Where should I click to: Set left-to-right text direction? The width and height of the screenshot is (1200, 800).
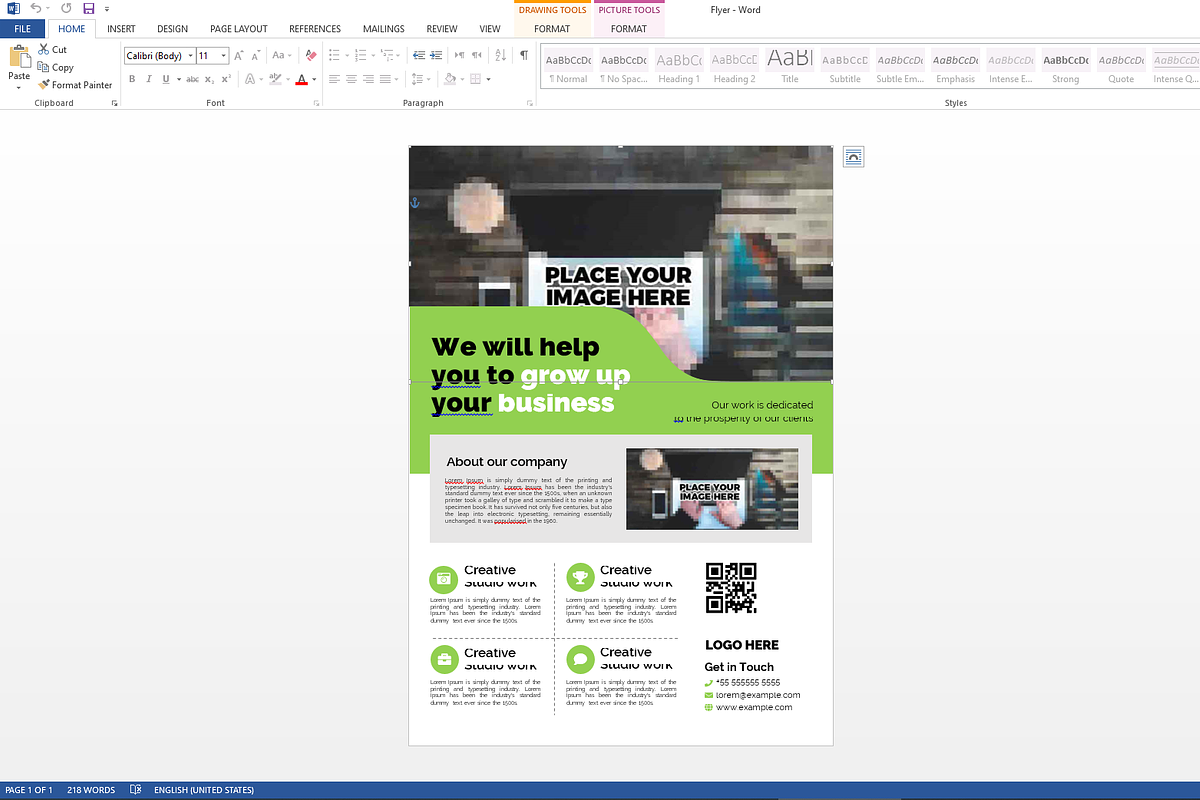click(460, 56)
